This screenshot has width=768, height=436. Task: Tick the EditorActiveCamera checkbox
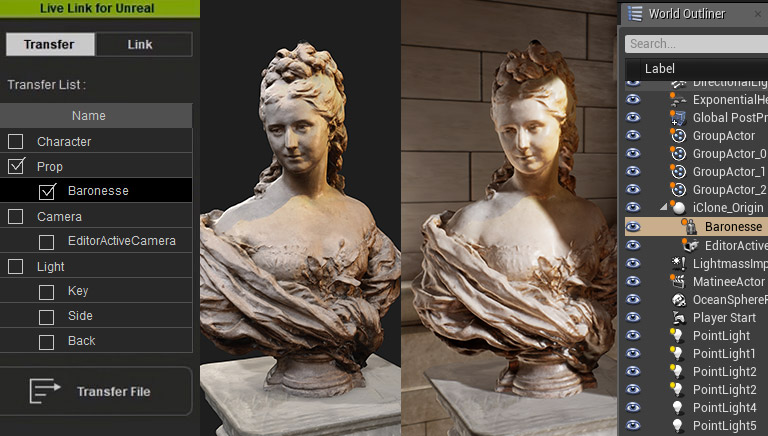(x=47, y=242)
